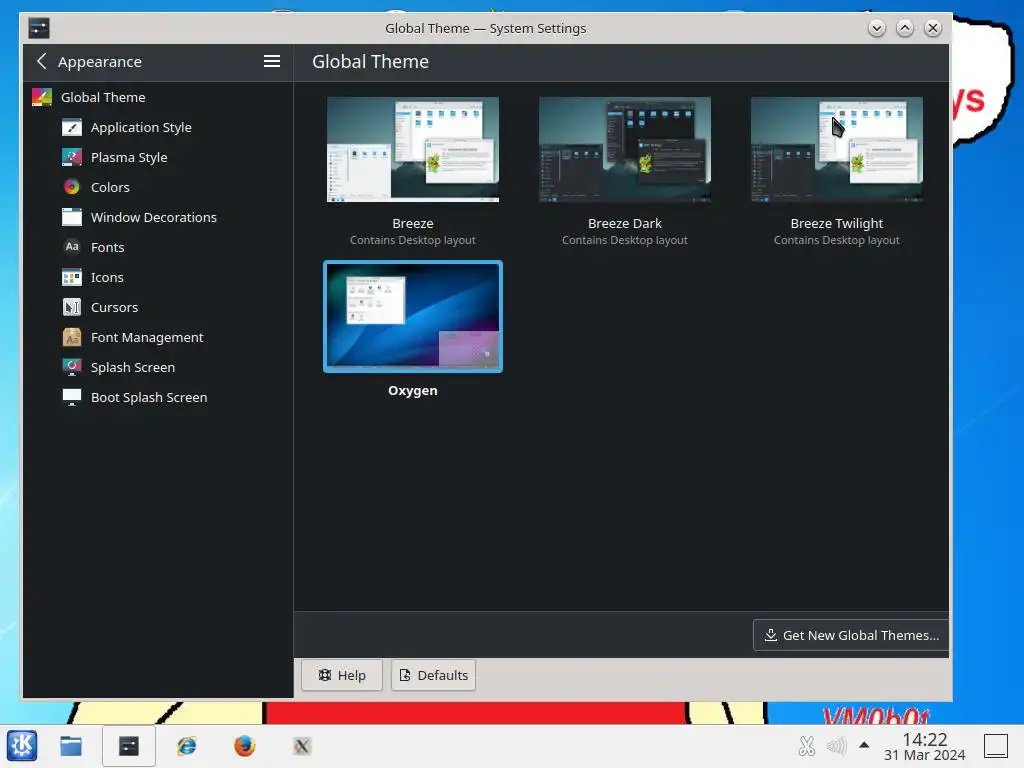Click the 'Breeze Twilight' theme name text
This screenshot has width=1024, height=768.
click(x=837, y=223)
